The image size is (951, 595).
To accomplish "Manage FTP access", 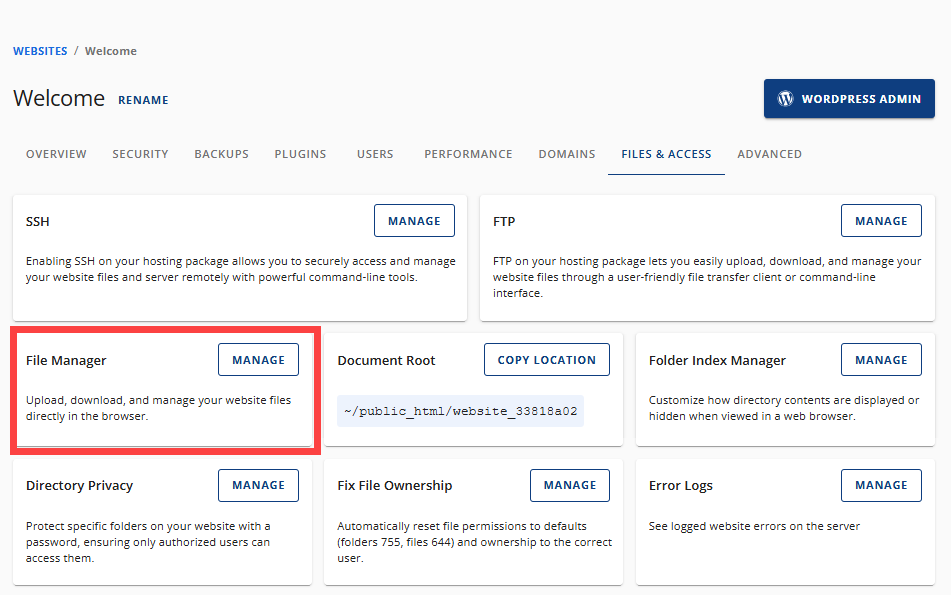I will pyautogui.click(x=881, y=220).
